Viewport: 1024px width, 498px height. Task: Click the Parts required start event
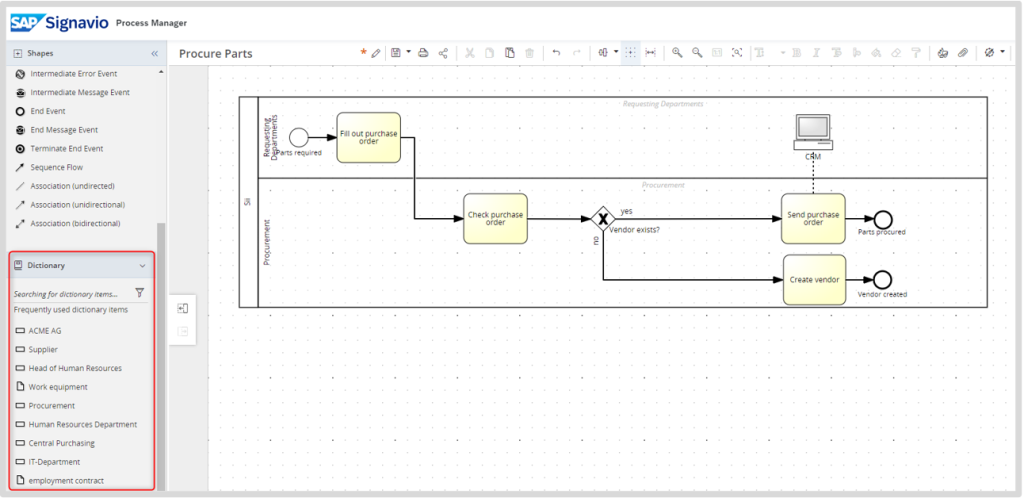pyautogui.click(x=298, y=138)
